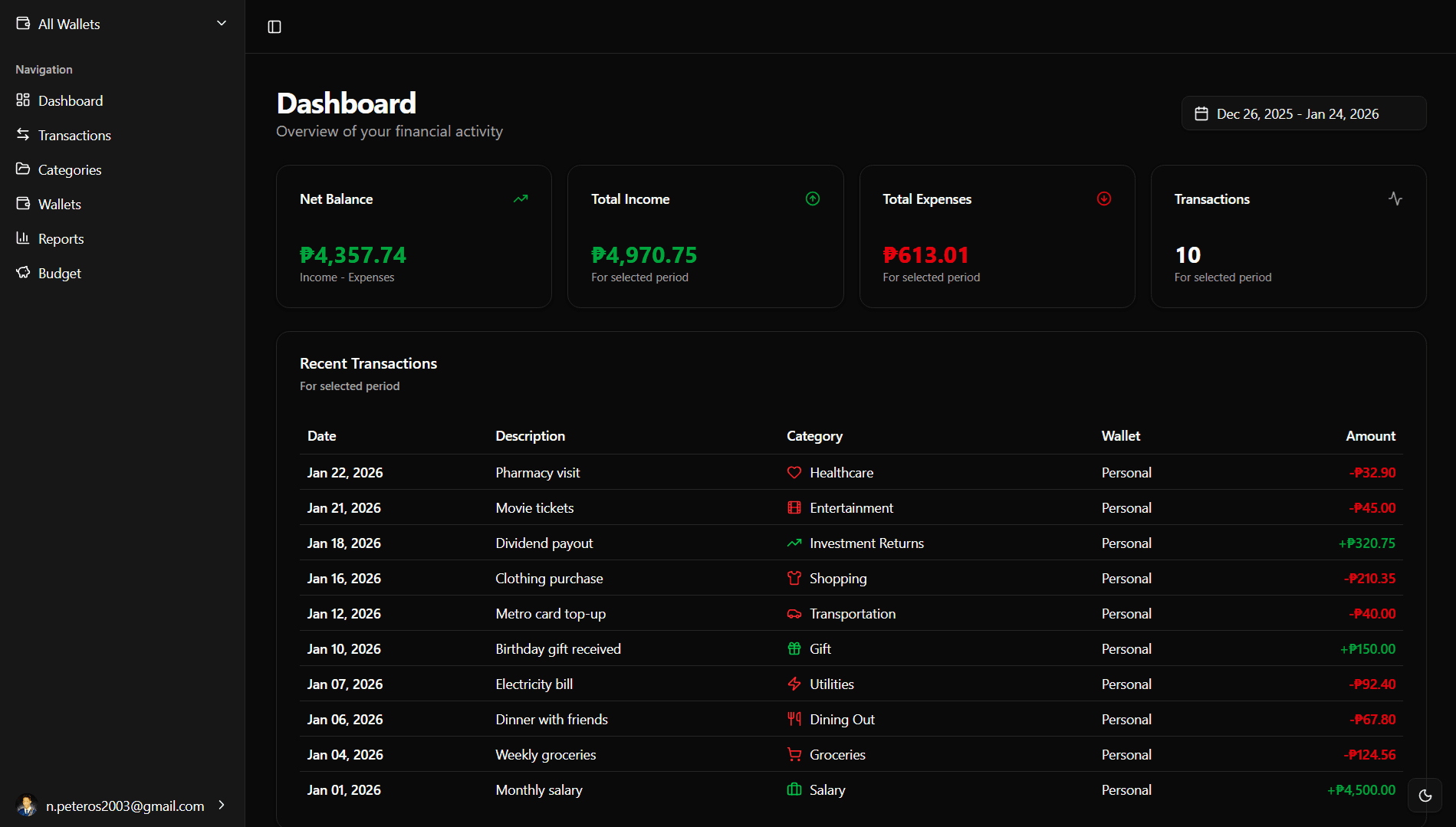Expand the account chevron next to email

point(222,805)
